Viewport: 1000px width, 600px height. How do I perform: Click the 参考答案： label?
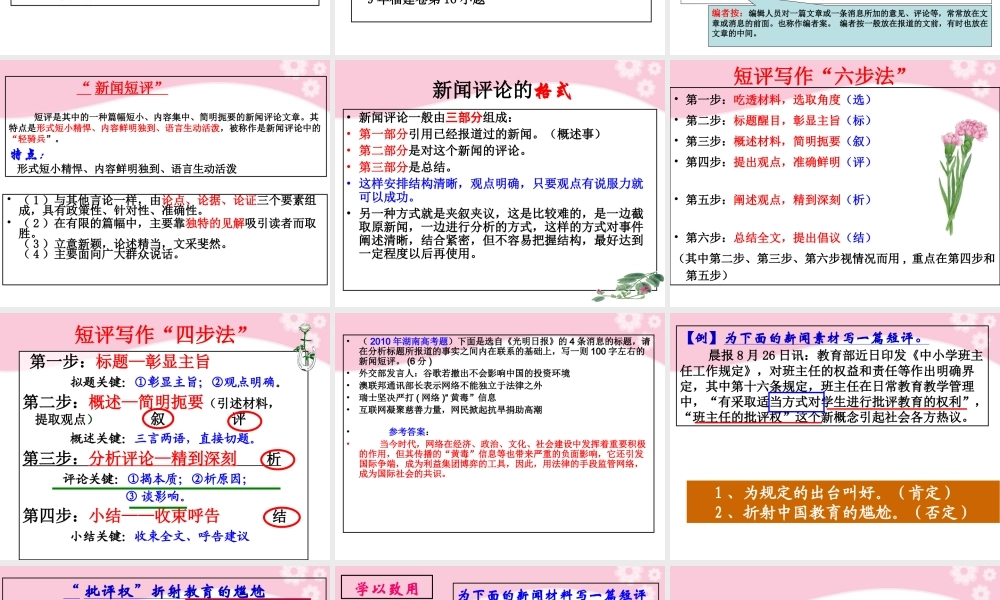click(409, 432)
